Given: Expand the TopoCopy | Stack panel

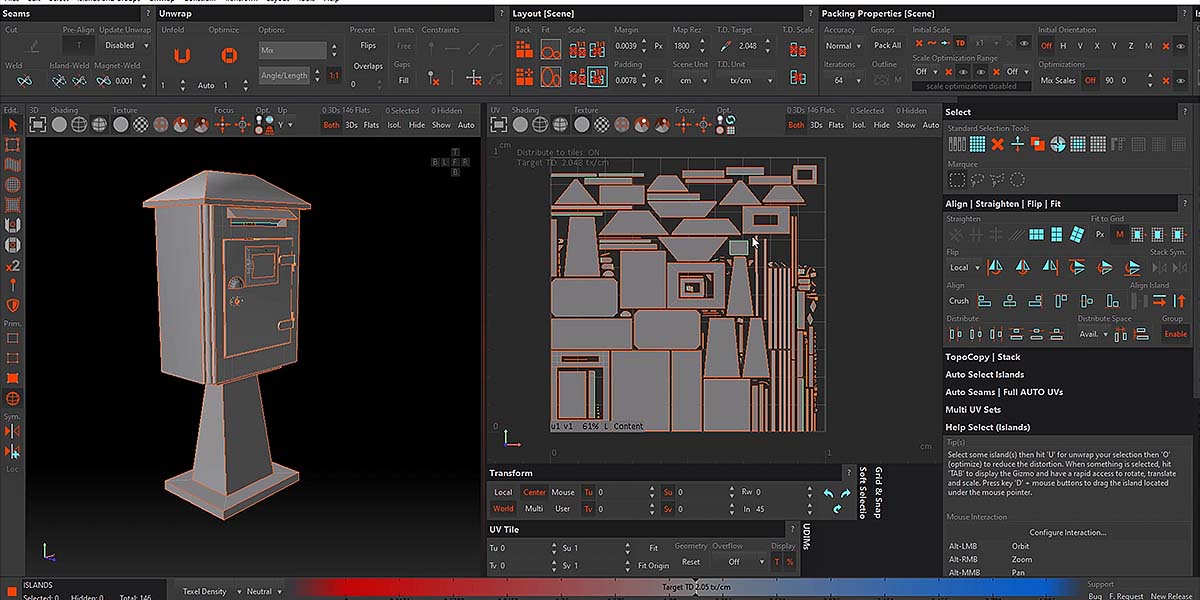Looking at the screenshot, I should 983,357.
